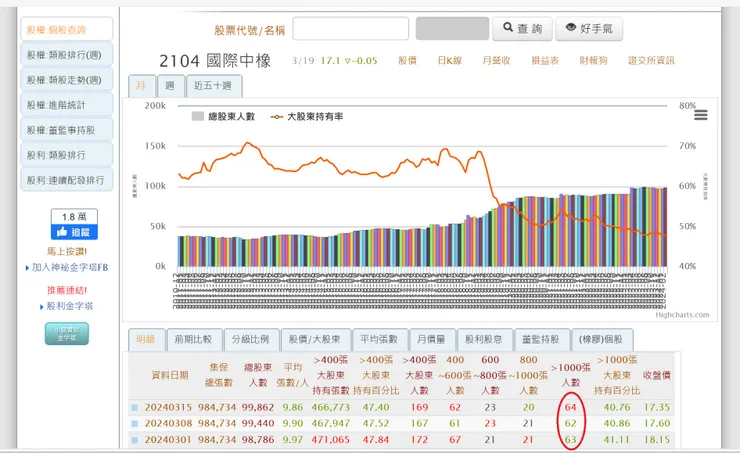The height and width of the screenshot is (453, 740).
Task: Open the 財報狗 link
Action: 593,60
